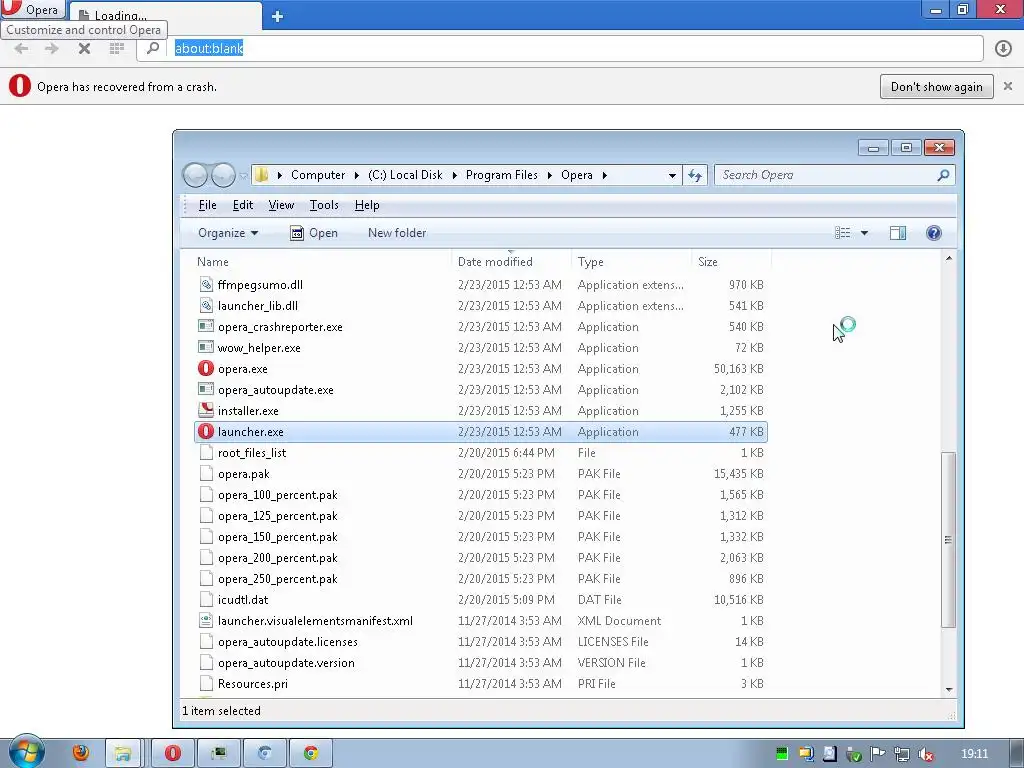This screenshot has width=1024, height=768.
Task: Open Opera Speed Dial grid icon
Action: click(117, 48)
